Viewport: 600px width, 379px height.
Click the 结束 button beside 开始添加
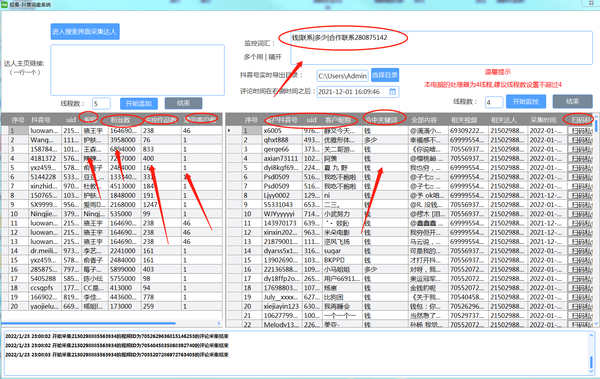click(183, 103)
